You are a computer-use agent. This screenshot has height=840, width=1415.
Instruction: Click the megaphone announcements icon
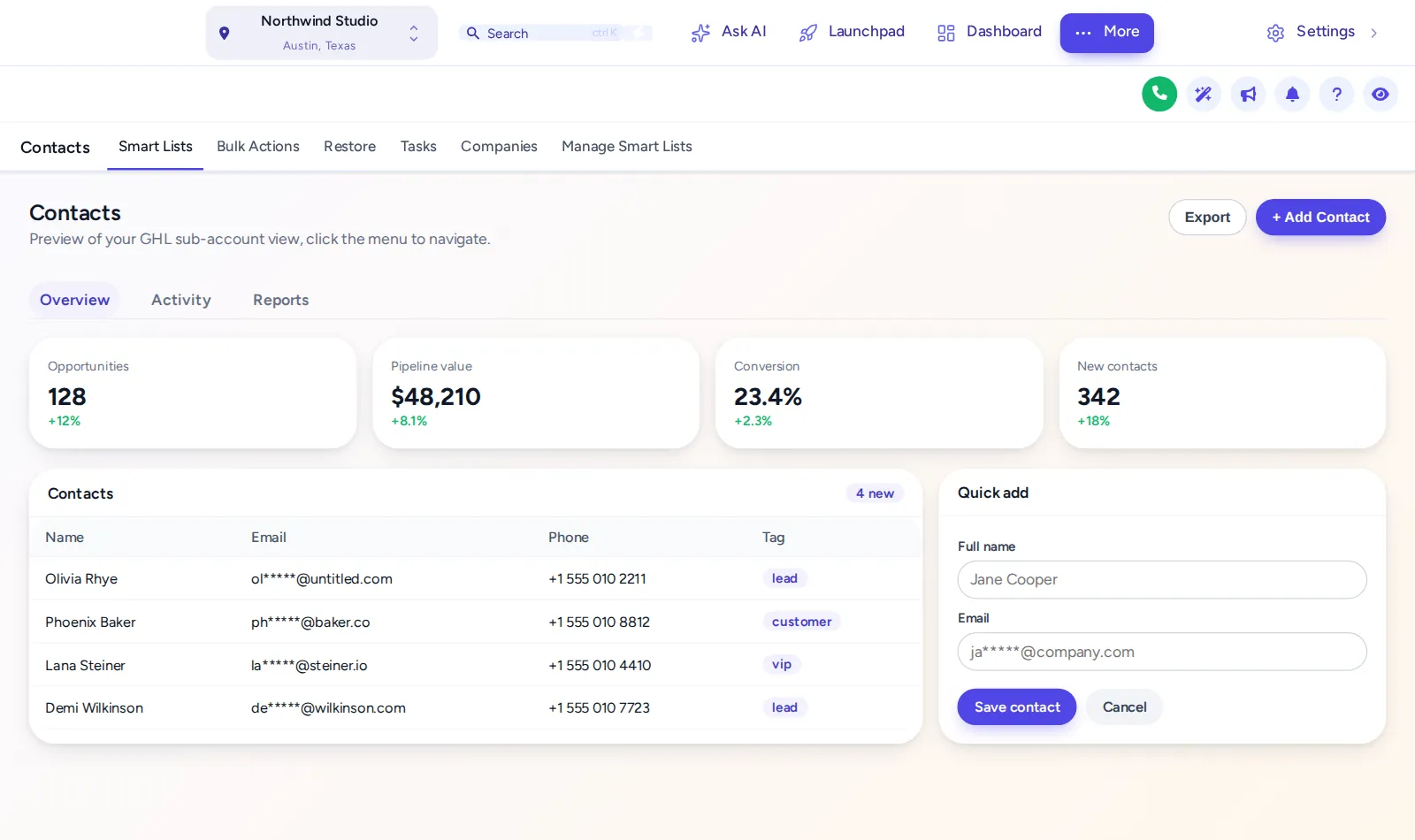1248,94
